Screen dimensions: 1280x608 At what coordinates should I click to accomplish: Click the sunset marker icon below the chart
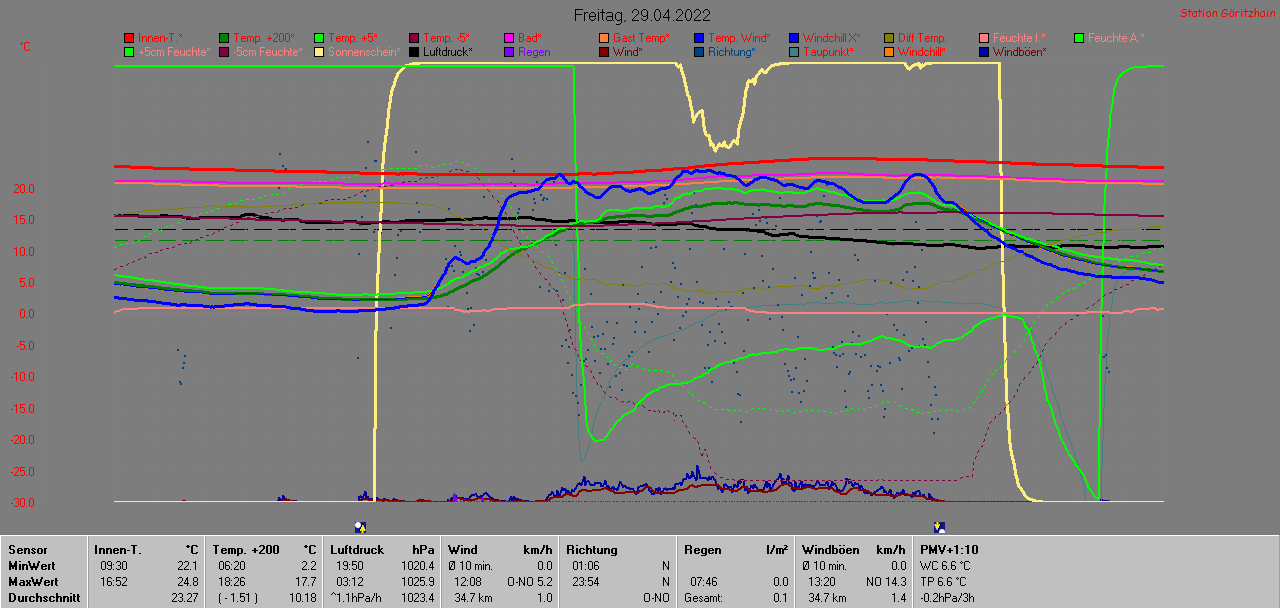click(x=939, y=527)
